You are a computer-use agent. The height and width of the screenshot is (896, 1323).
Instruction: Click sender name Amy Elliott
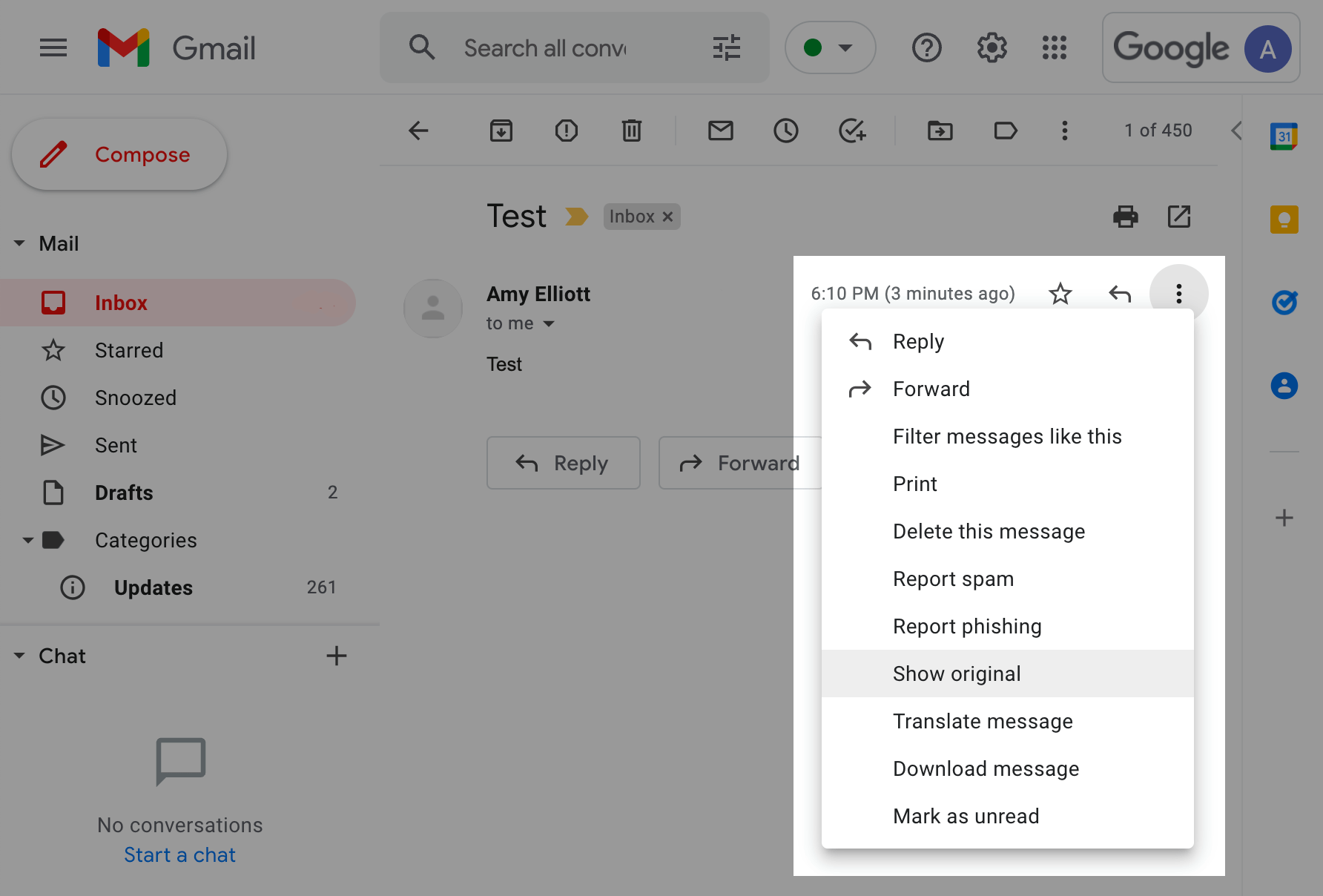tap(538, 294)
